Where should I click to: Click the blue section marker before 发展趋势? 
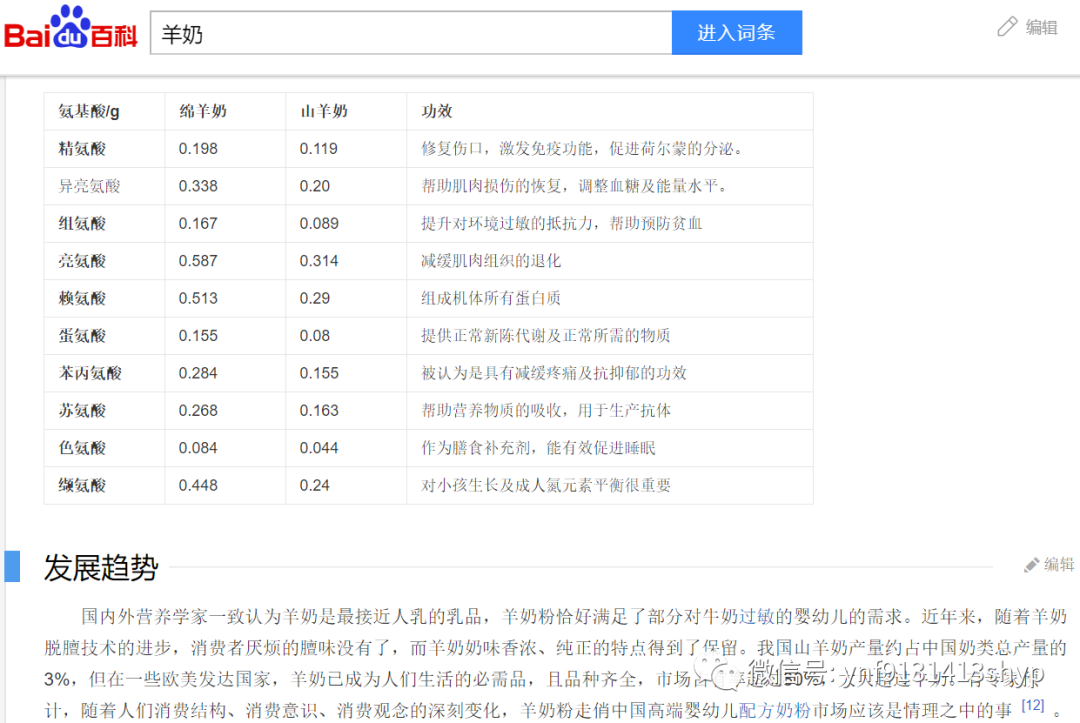11,565
